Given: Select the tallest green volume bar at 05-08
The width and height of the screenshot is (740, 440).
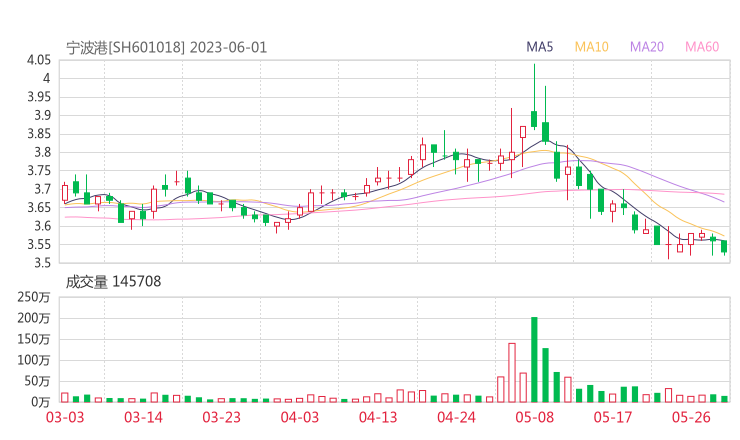Looking at the screenshot, I should coord(534,360).
